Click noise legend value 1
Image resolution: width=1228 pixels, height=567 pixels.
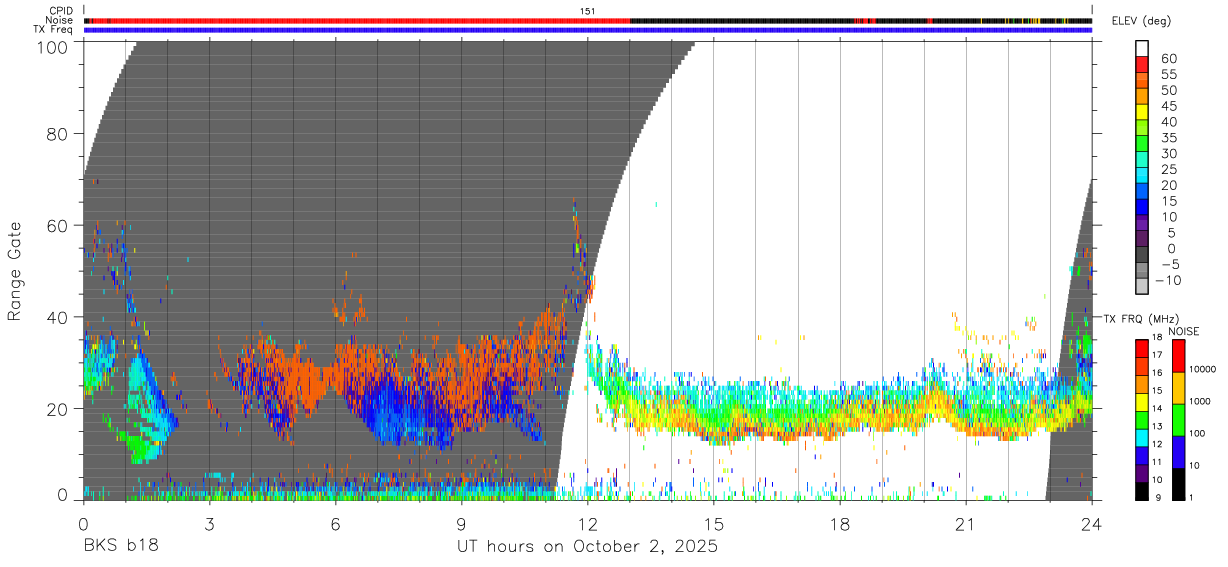click(1192, 498)
